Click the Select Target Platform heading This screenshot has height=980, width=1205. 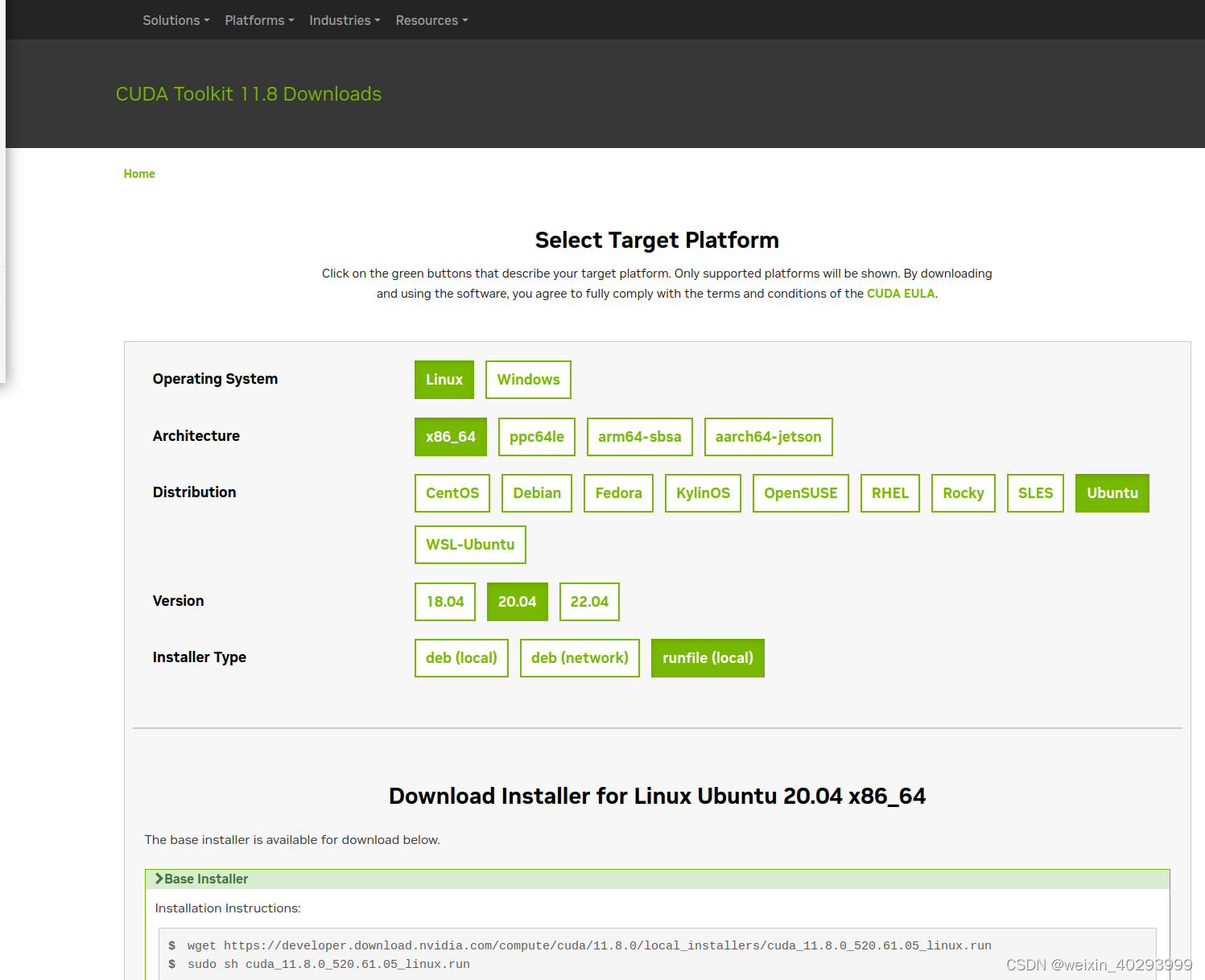pyautogui.click(x=657, y=240)
